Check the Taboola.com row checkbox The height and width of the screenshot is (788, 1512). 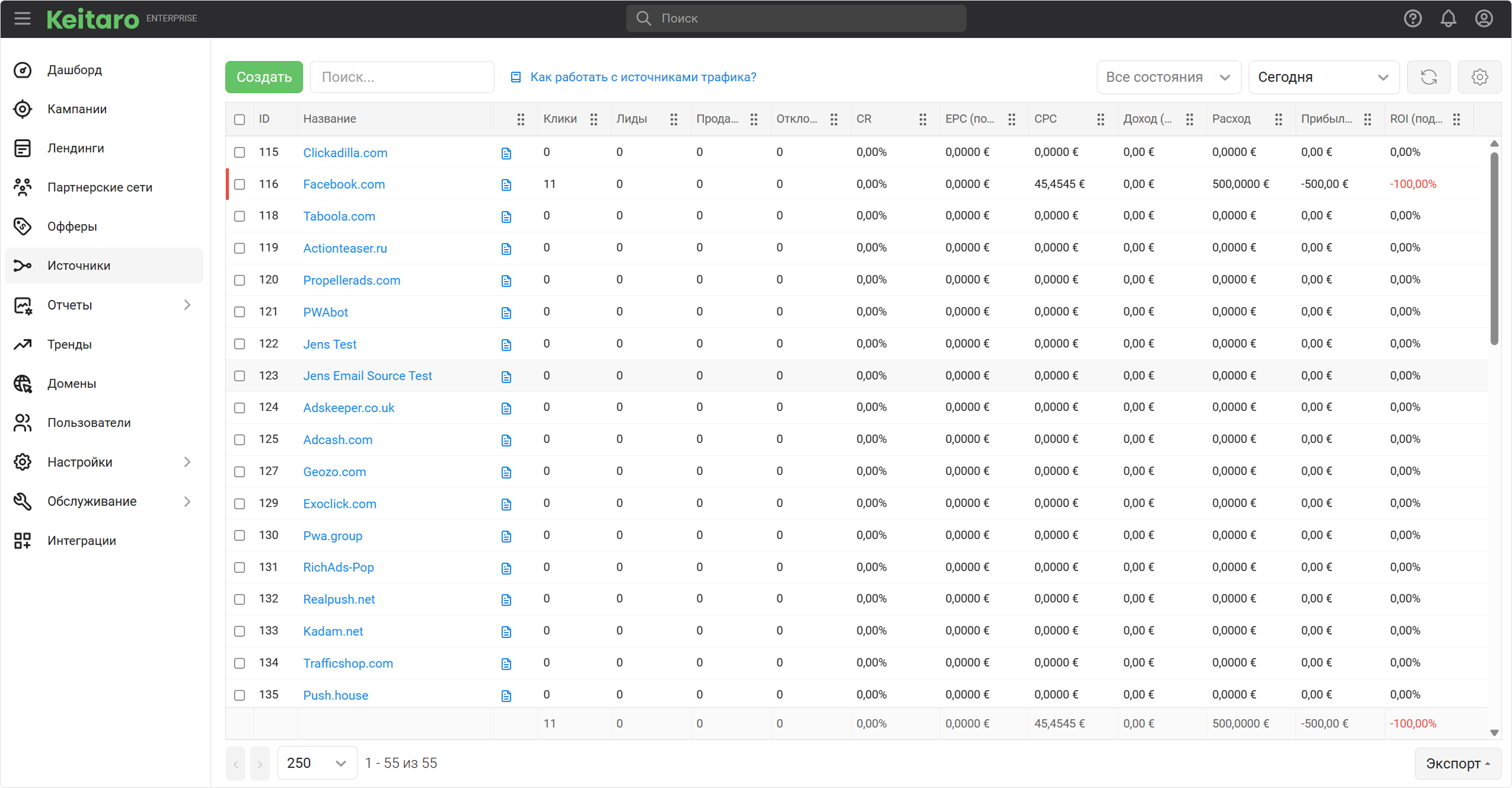point(240,216)
